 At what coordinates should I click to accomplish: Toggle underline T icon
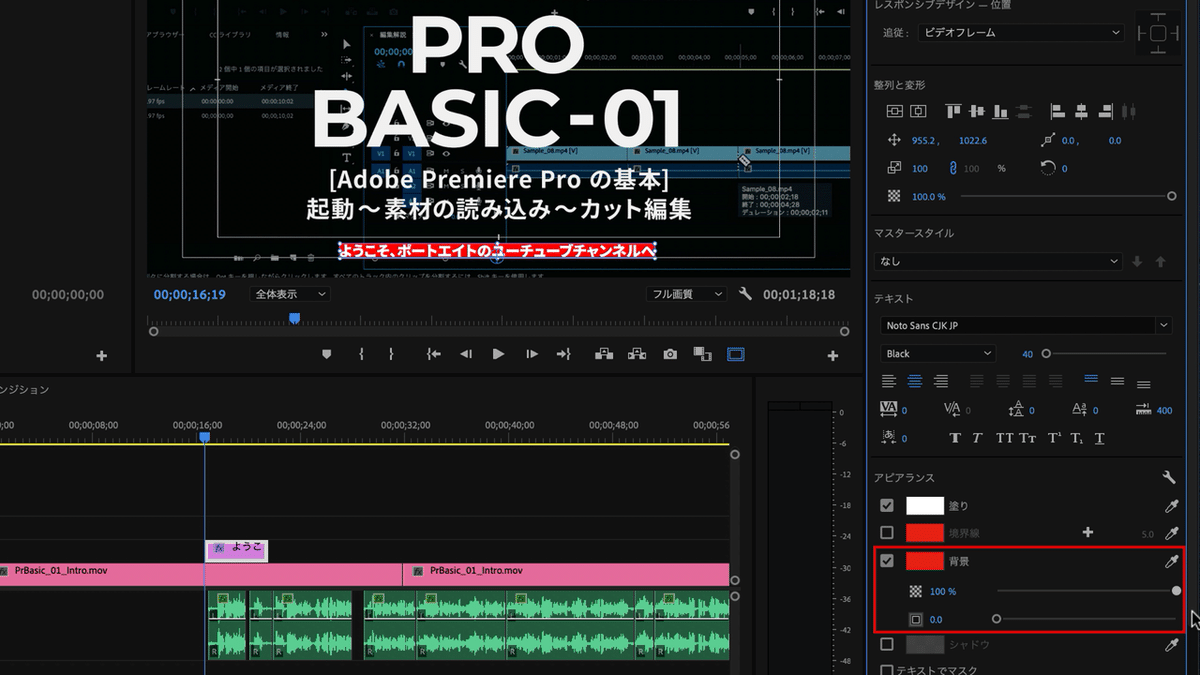pos(1100,438)
